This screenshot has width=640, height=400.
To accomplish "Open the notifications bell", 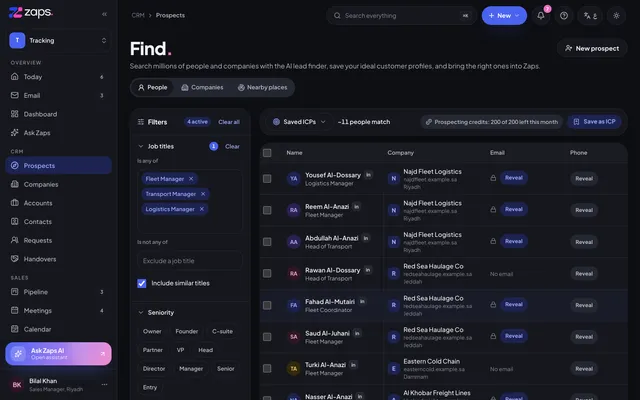I will click(x=541, y=16).
